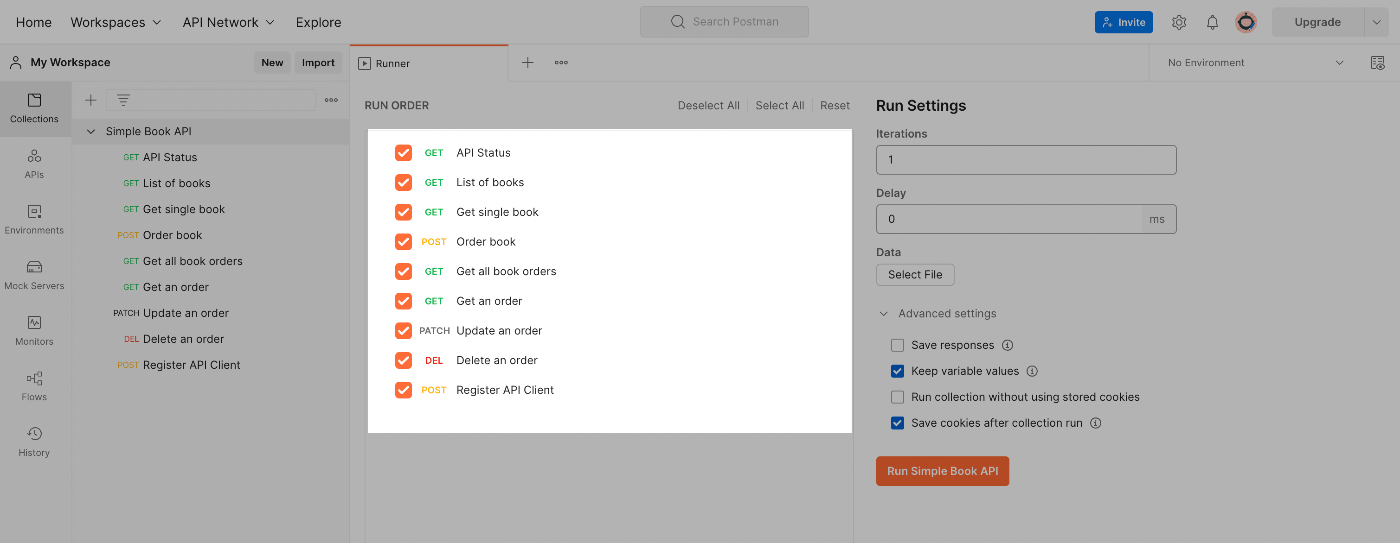Click the Reset link

(835, 105)
